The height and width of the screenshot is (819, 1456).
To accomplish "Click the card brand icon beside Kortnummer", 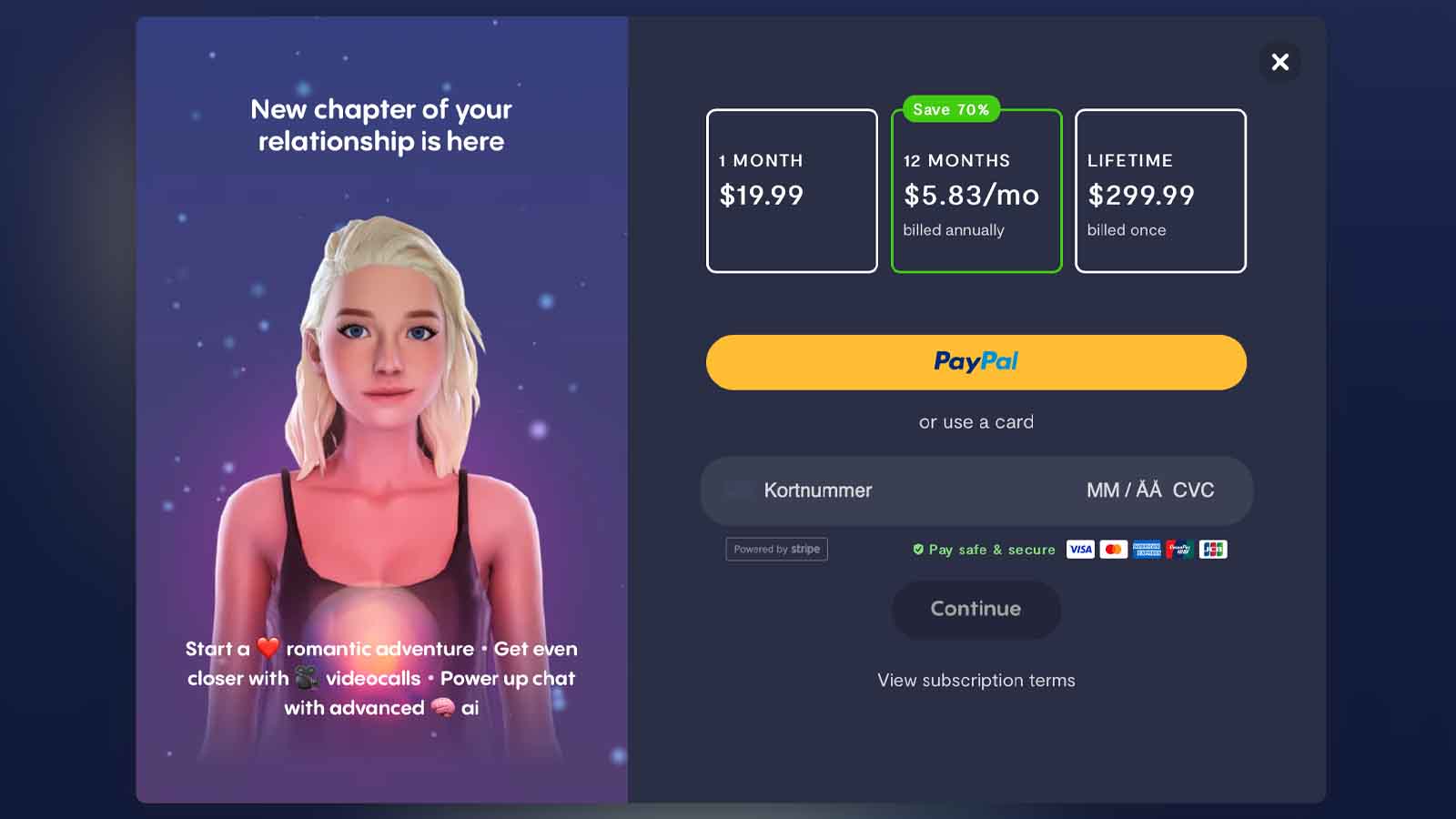I will click(738, 490).
